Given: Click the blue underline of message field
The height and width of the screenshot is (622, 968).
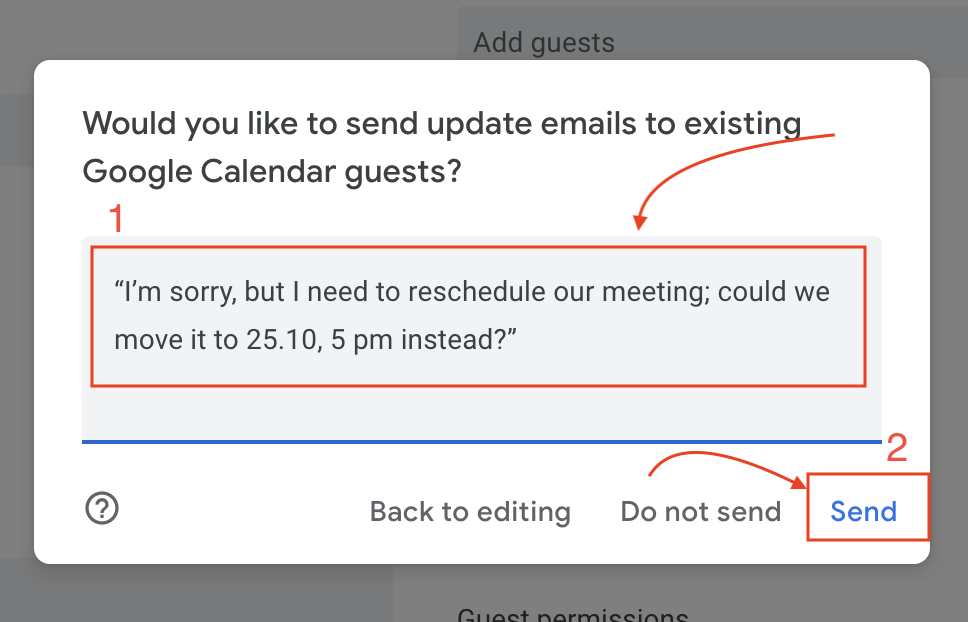Looking at the screenshot, I should (482, 442).
